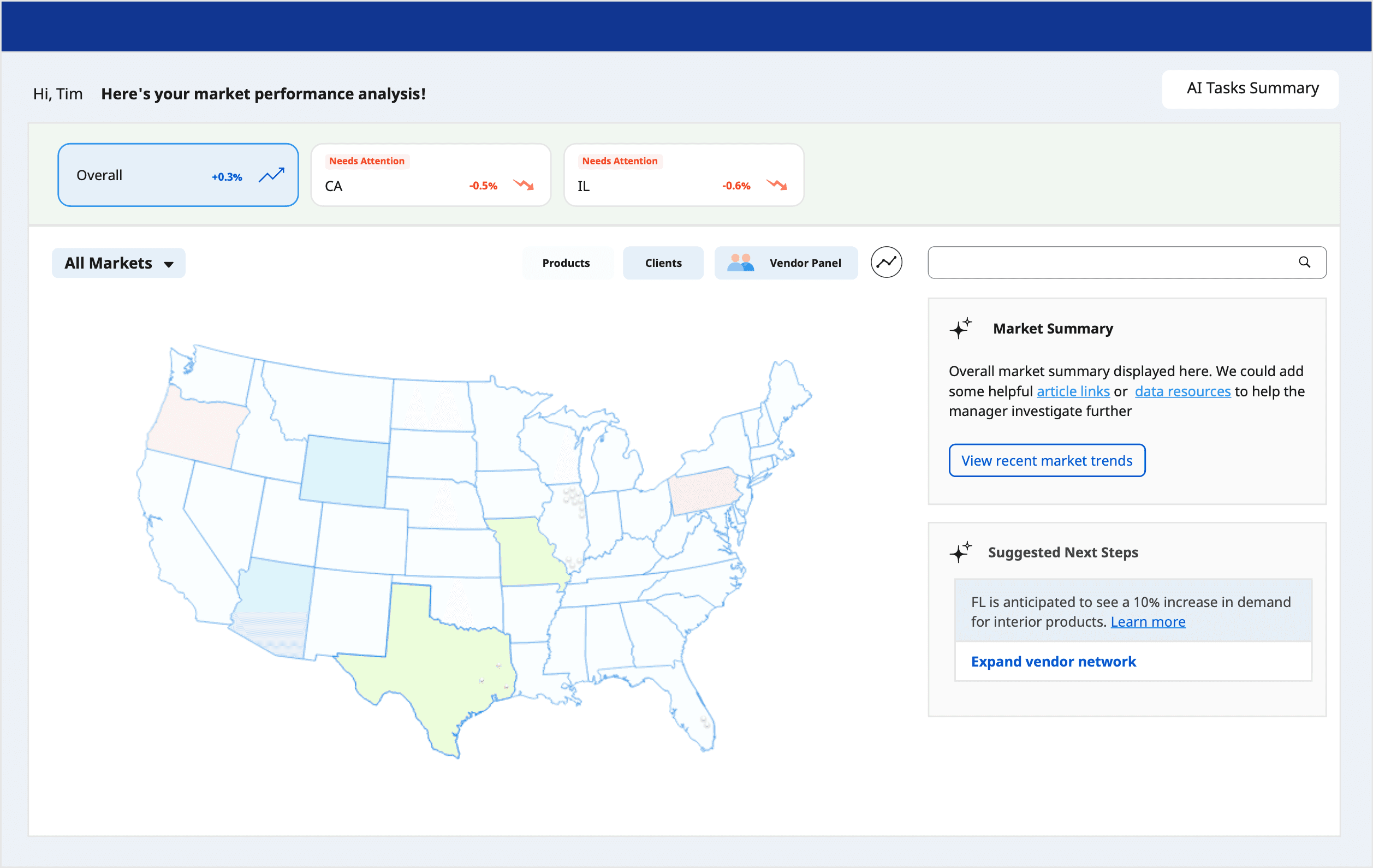The width and height of the screenshot is (1373, 868).
Task: Click the Market Summary sparkle icon
Action: click(x=961, y=329)
